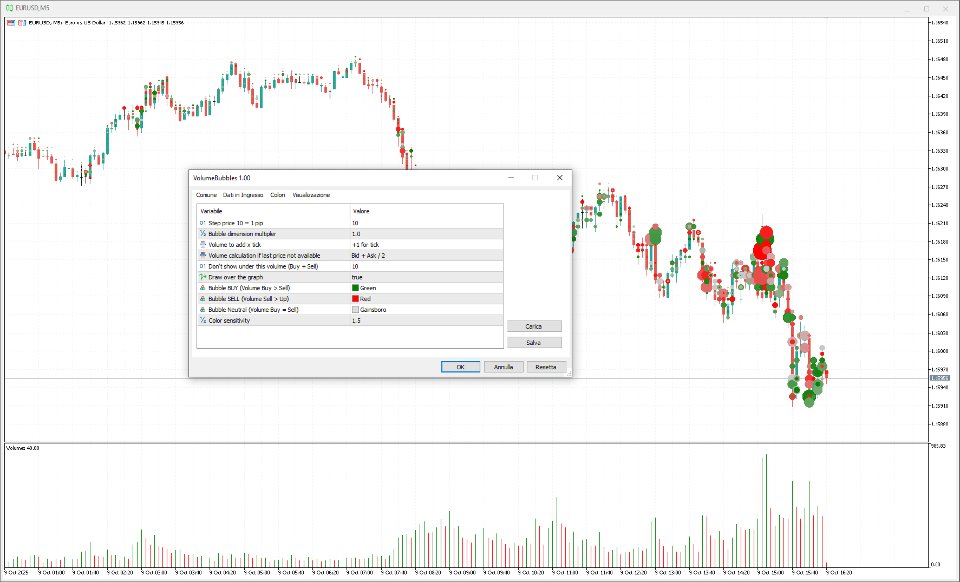
Task: Select the Bubble dimension multiplier parameter icon
Action: (x=202, y=232)
